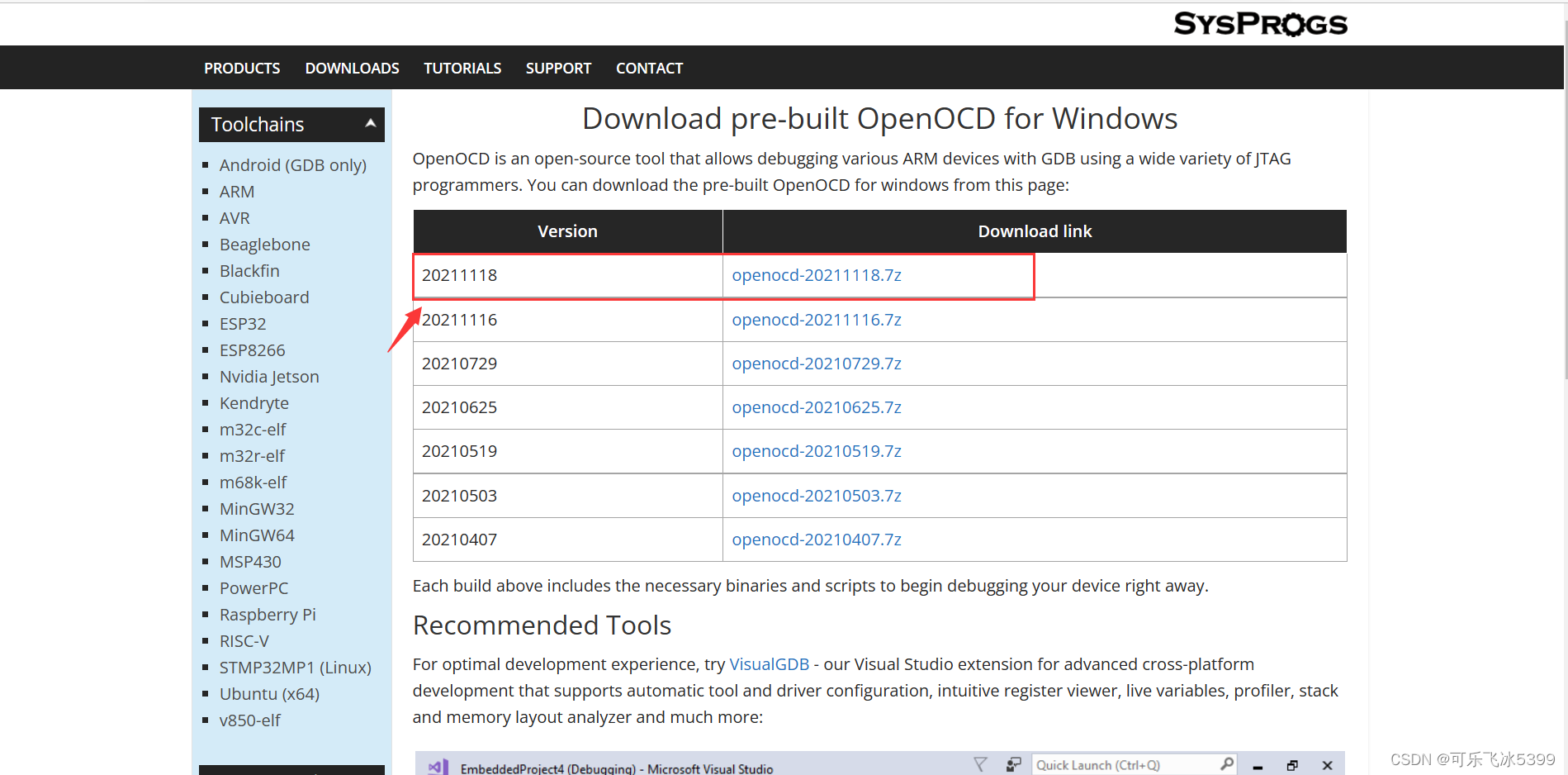The height and width of the screenshot is (775, 1568).
Task: Open the ESP8266 toolchain link
Action: click(x=252, y=350)
